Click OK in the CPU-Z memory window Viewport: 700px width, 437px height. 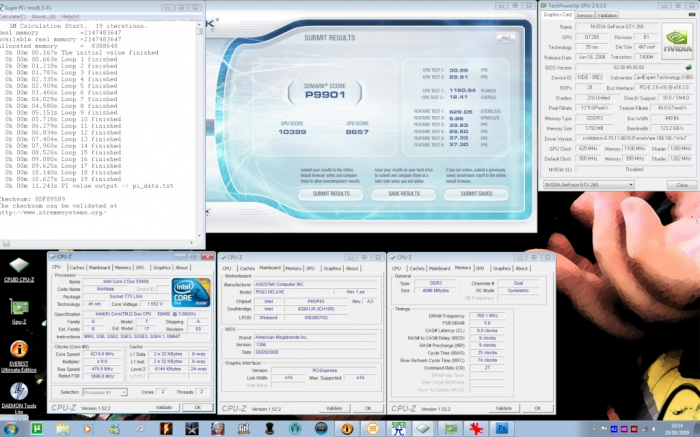coord(538,408)
